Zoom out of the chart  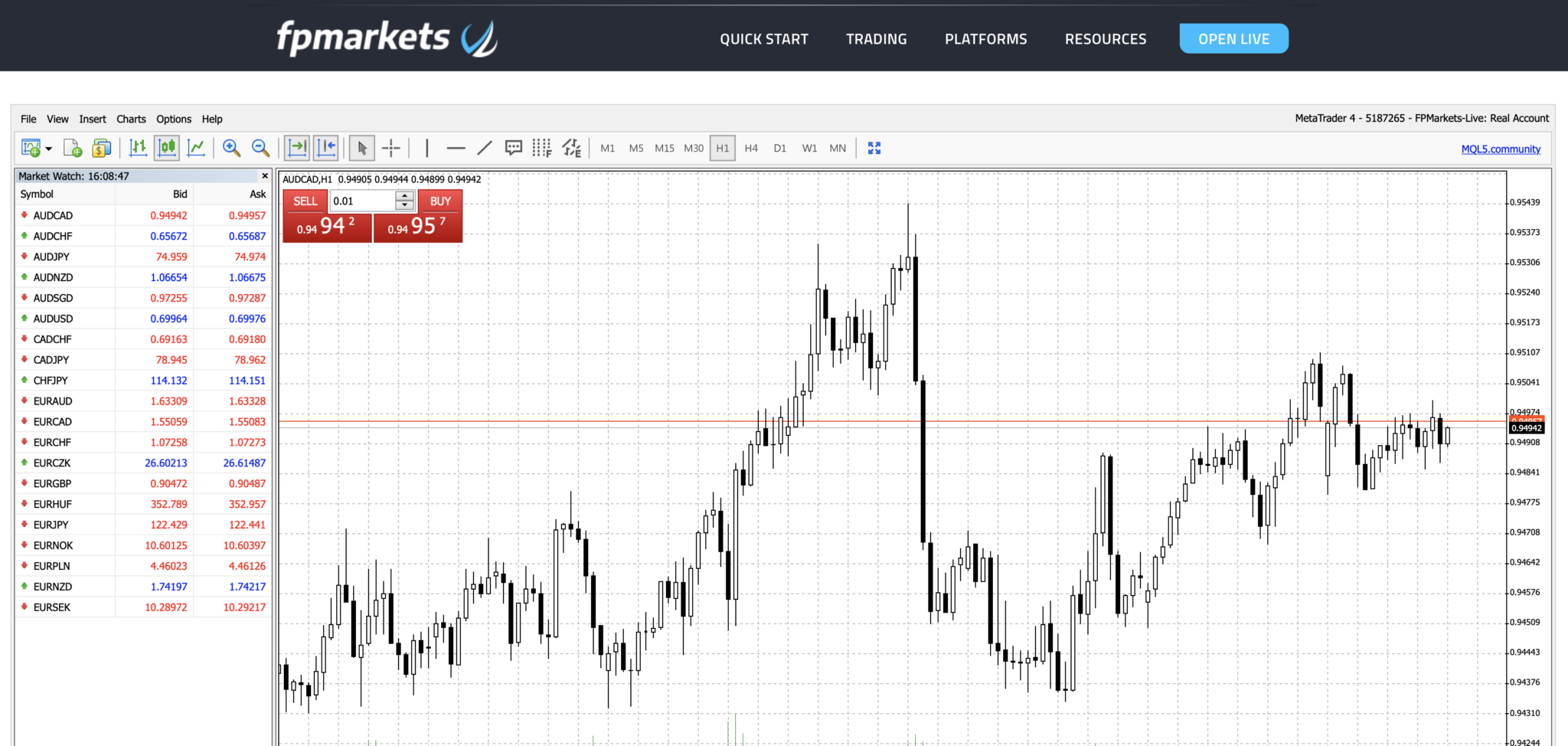(x=260, y=148)
